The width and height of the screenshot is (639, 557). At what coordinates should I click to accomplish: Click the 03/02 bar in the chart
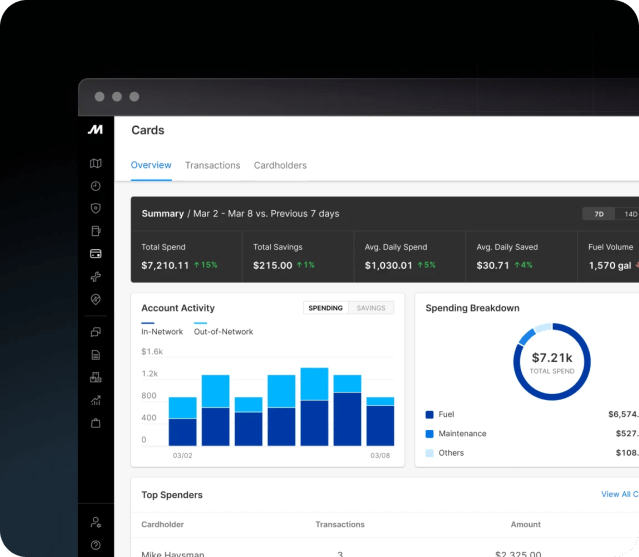coord(183,421)
